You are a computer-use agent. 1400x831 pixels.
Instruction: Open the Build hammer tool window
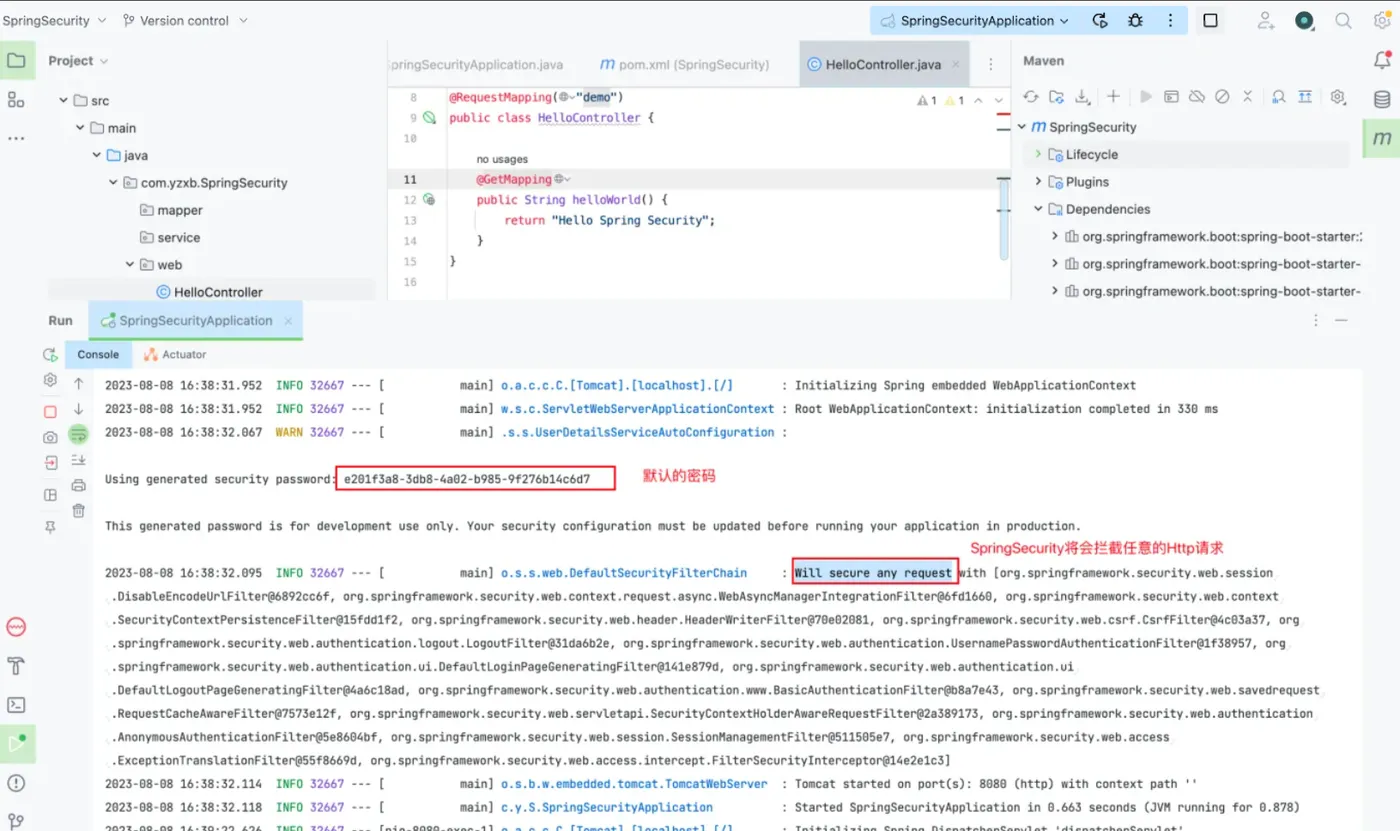pyautogui.click(x=16, y=666)
